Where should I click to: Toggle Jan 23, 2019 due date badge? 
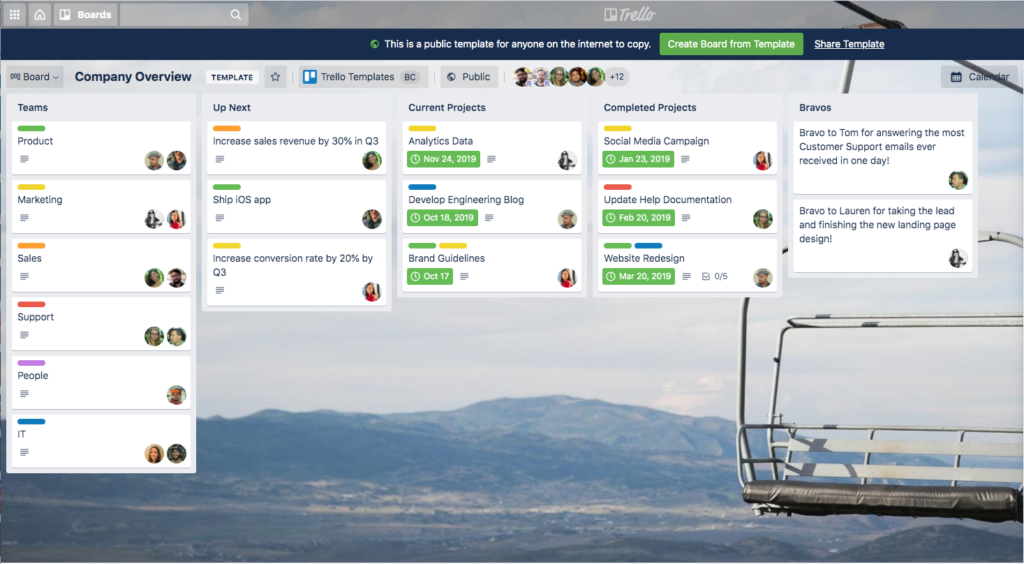click(638, 159)
